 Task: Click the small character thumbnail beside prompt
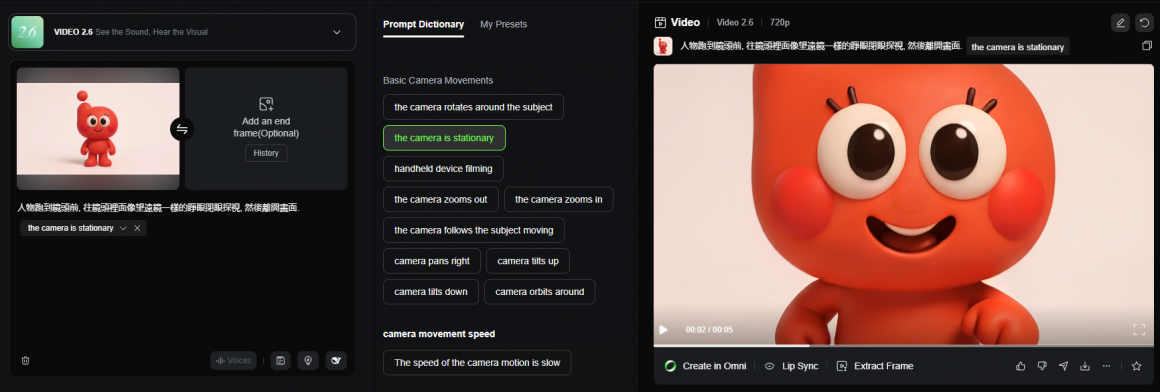[x=663, y=47]
